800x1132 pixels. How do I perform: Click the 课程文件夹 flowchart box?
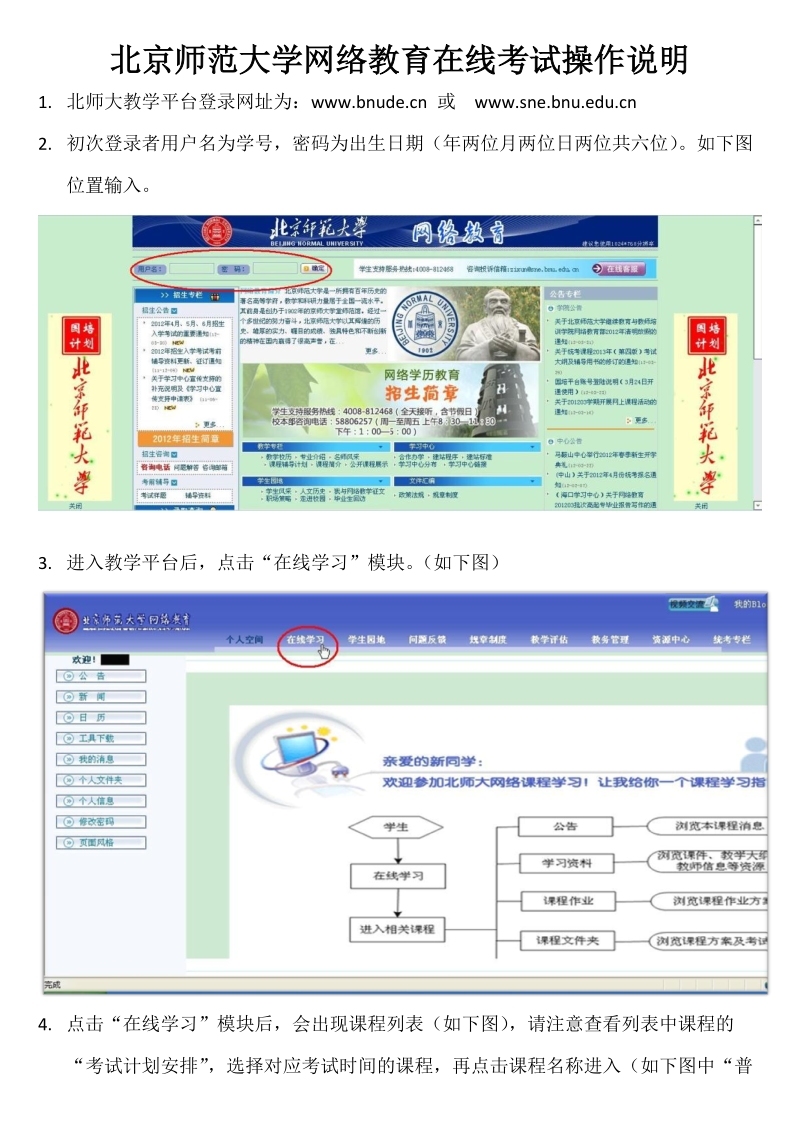click(x=568, y=941)
